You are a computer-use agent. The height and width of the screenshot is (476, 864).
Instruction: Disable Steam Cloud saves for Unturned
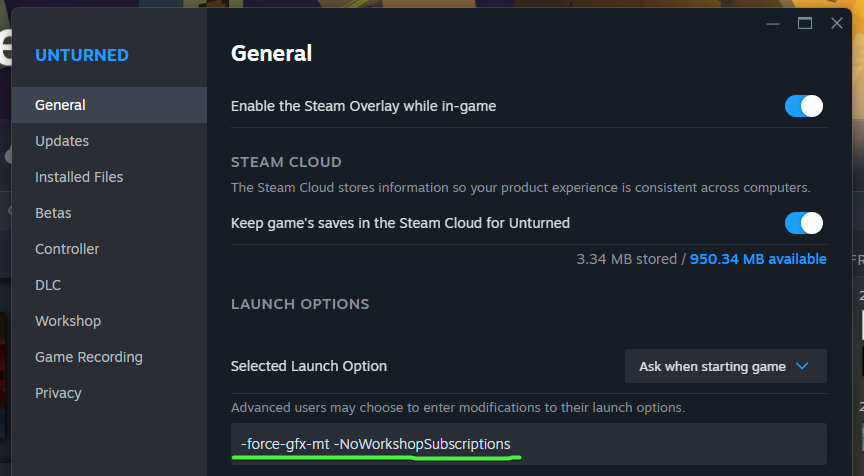804,223
